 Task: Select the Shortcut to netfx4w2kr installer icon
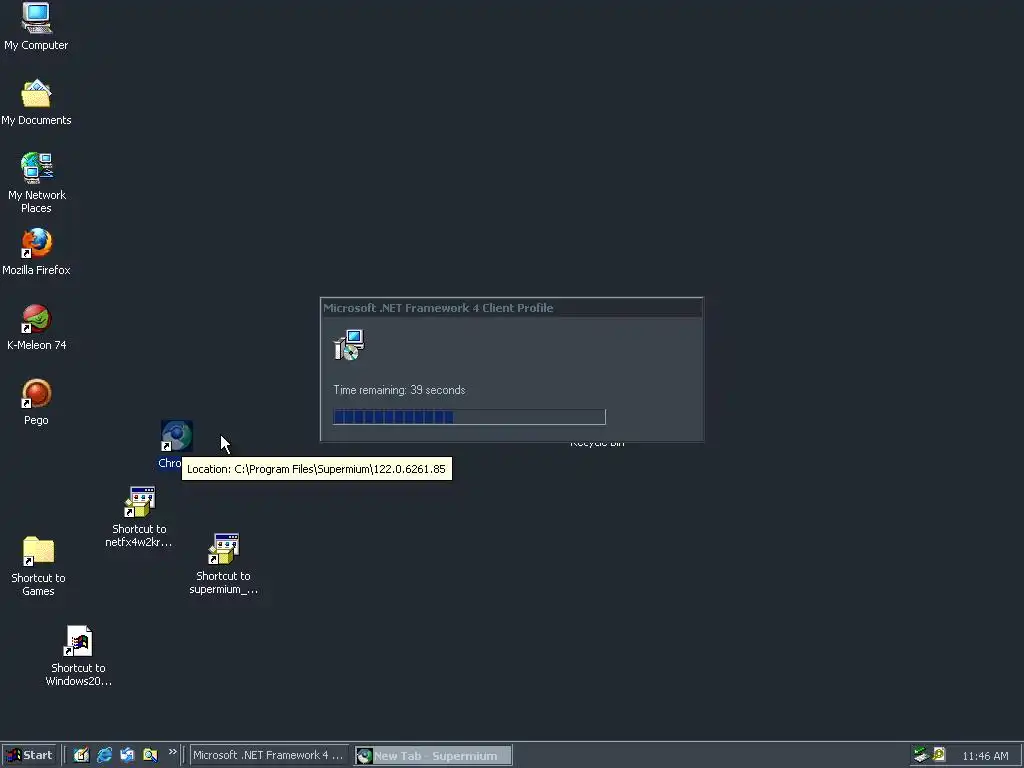pyautogui.click(x=139, y=502)
